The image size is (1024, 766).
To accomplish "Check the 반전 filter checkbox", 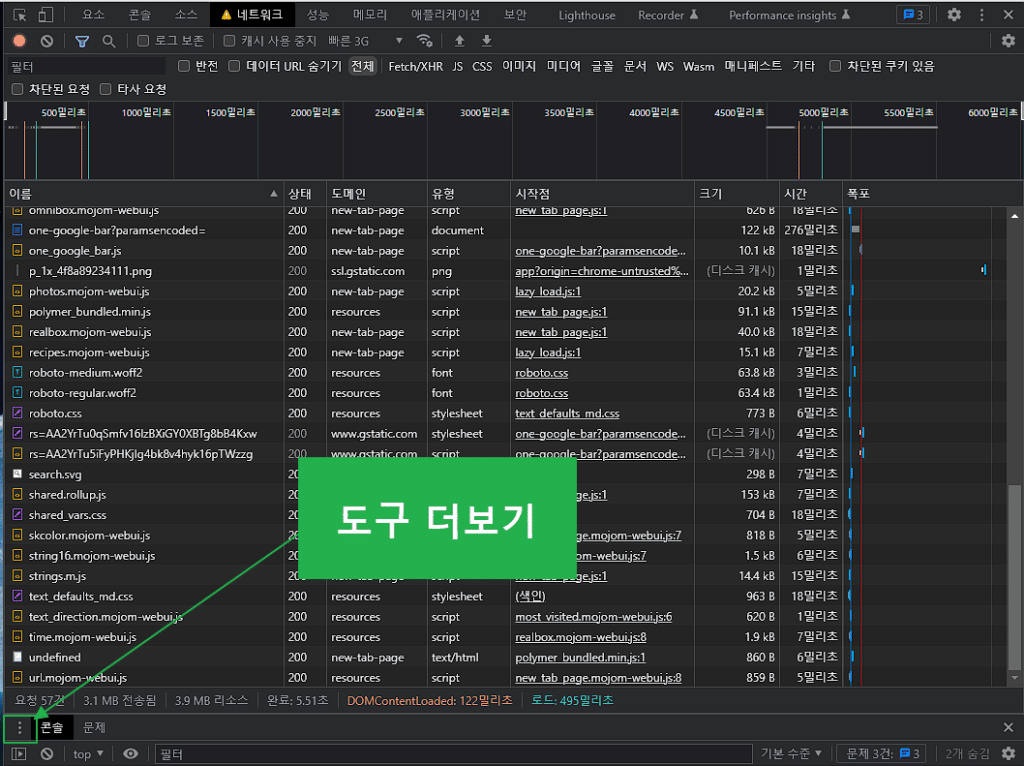I will tap(184, 66).
